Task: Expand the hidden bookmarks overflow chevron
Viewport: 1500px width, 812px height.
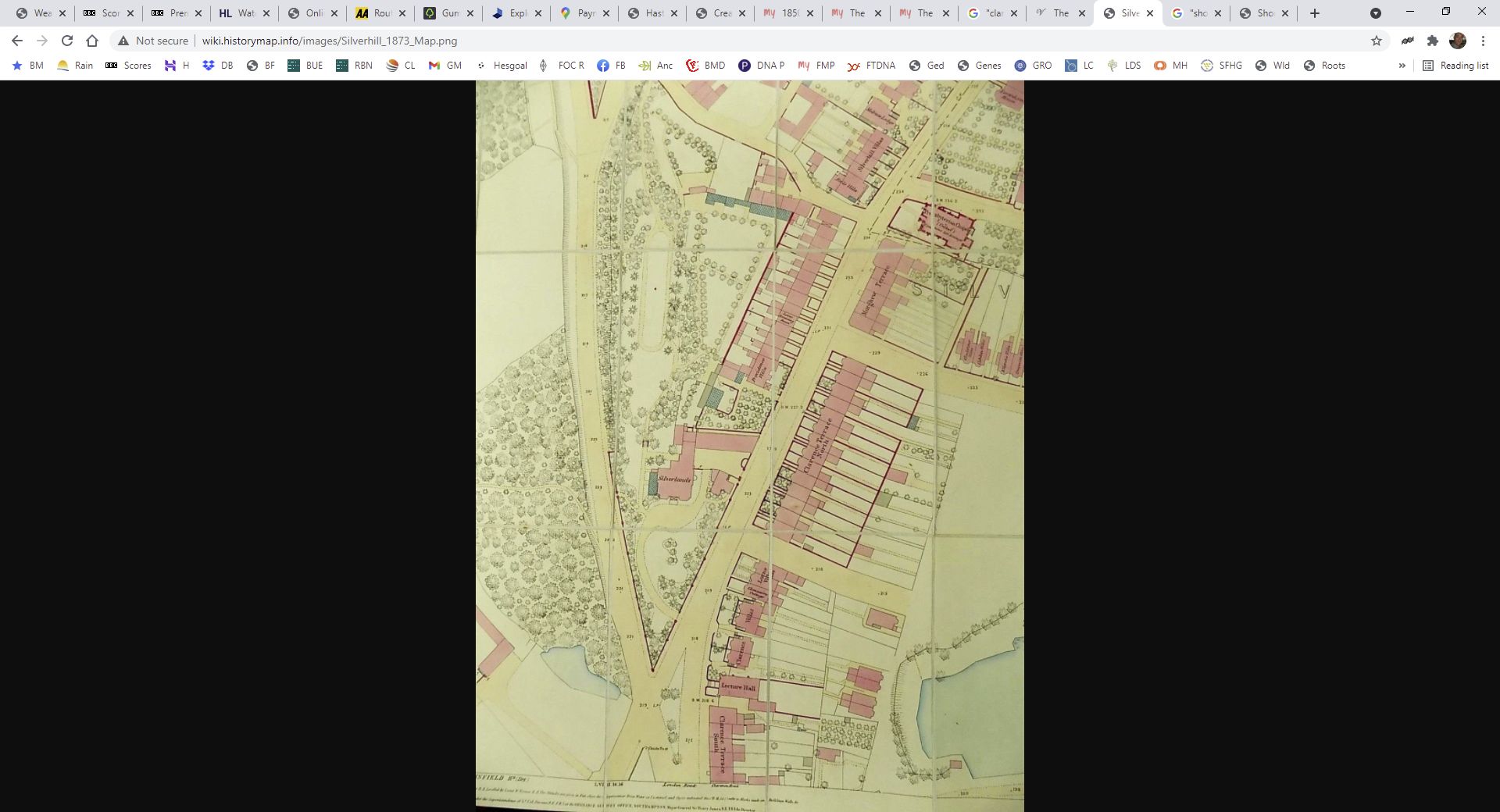Action: [1402, 66]
